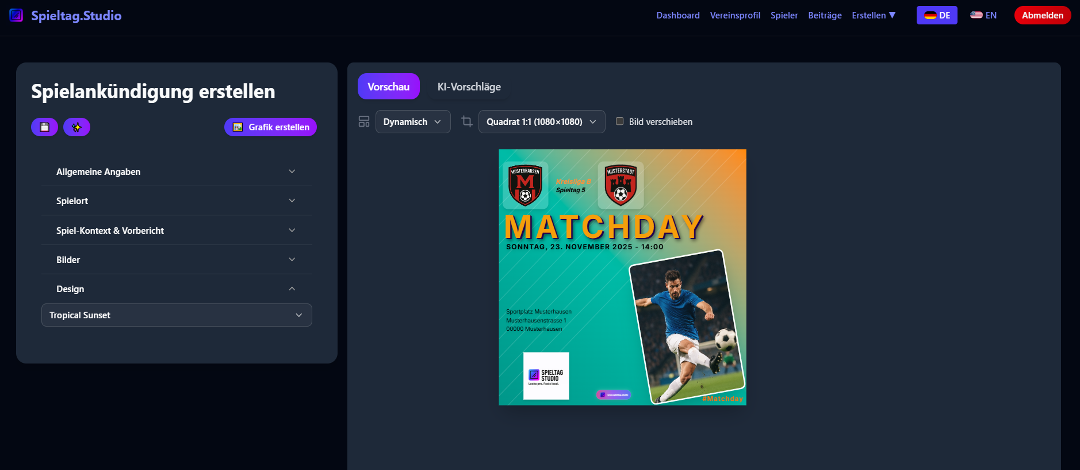Expand Spiel-Kontext & Vorbericht section
Viewport: 1080px width, 470px height.
click(176, 230)
